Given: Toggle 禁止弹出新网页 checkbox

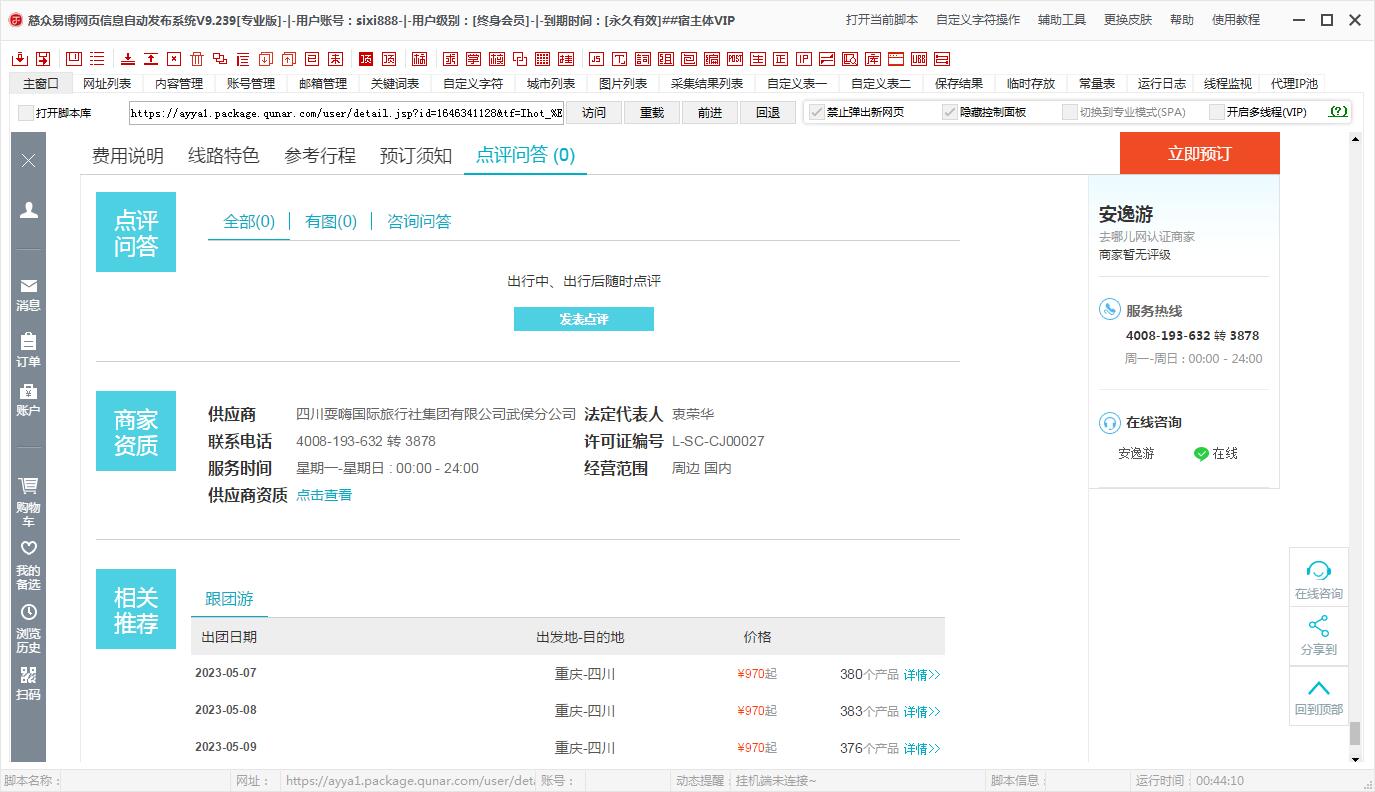Looking at the screenshot, I should point(817,112).
